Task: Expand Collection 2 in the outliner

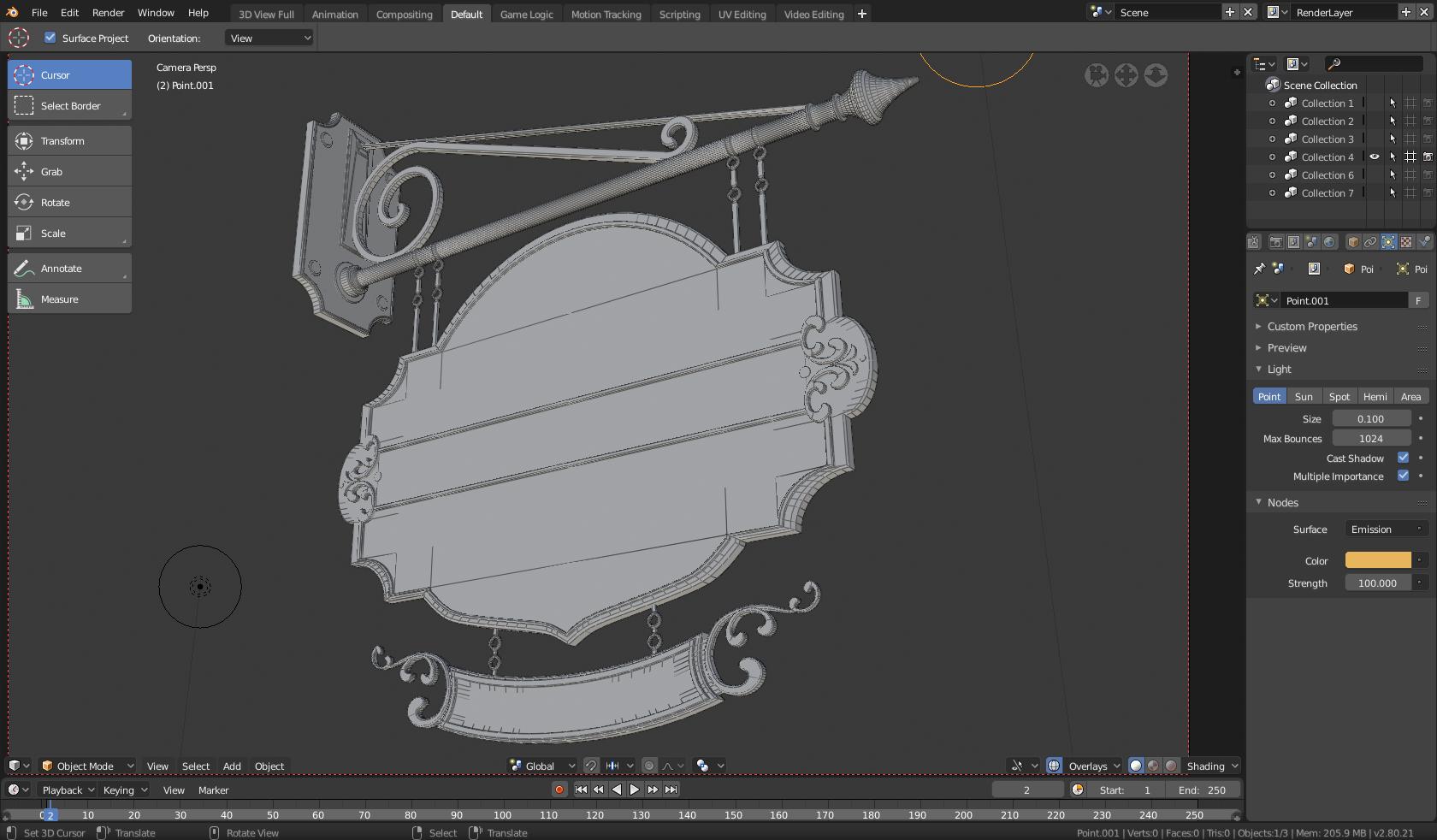Action: coord(1272,121)
